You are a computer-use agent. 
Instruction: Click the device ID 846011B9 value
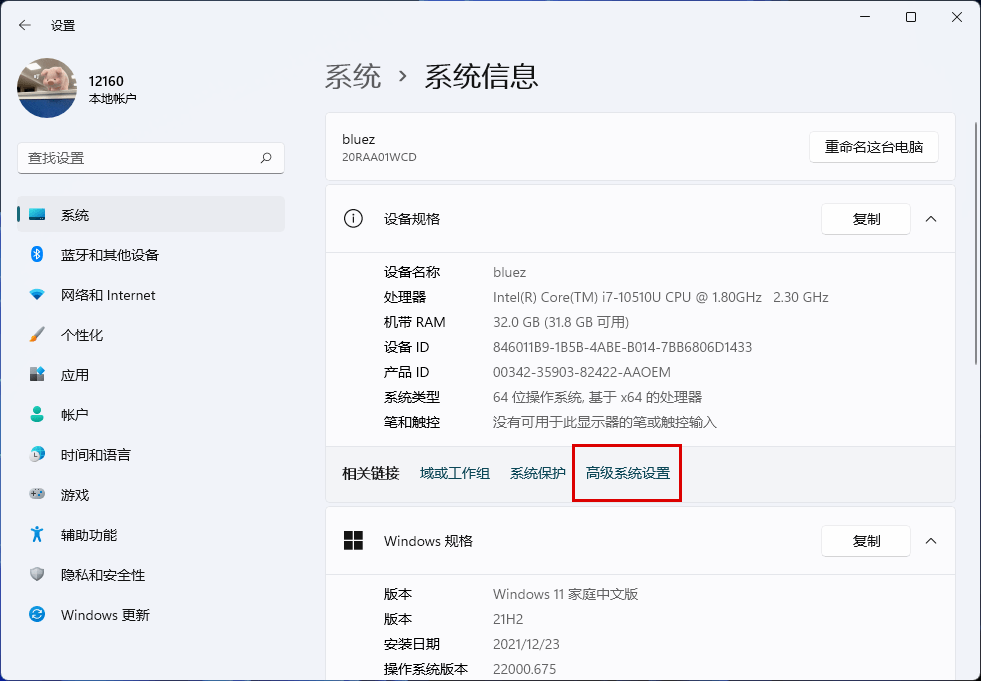pyautogui.click(x=623, y=347)
